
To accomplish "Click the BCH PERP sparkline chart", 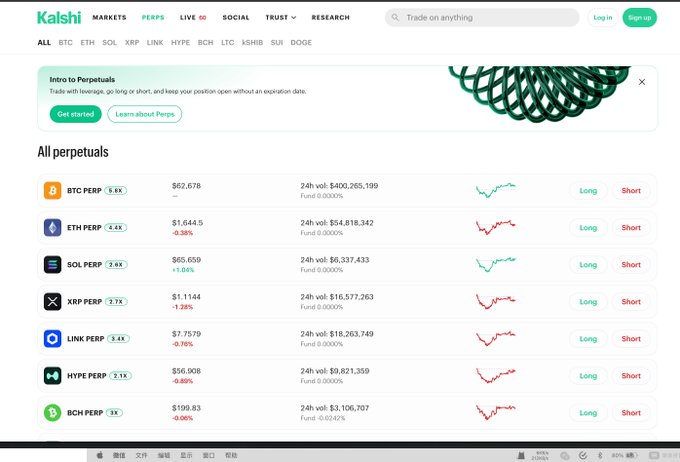I will 496,412.
